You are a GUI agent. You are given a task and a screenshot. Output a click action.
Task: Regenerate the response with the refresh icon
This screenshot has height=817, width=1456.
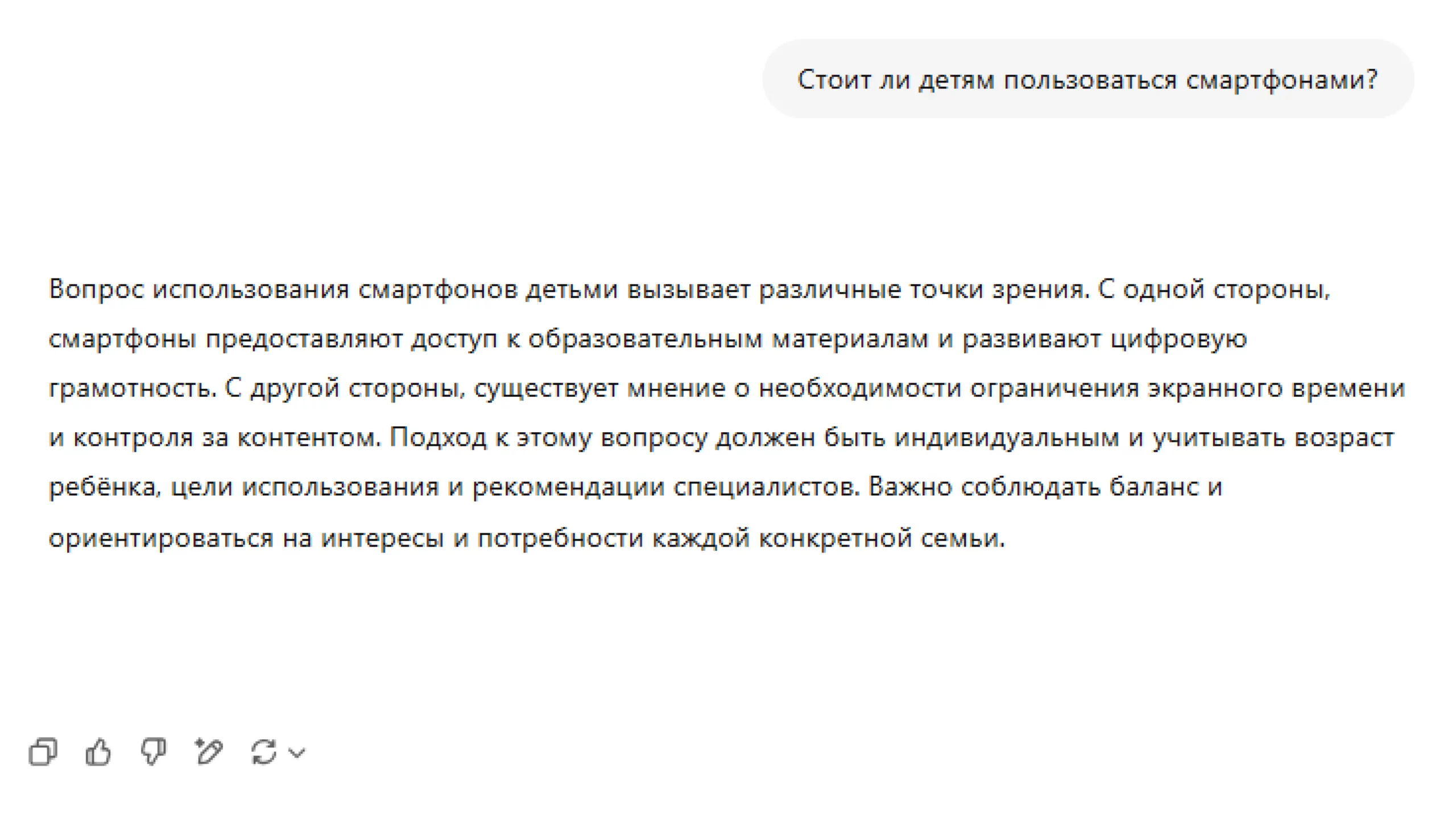click(x=264, y=752)
